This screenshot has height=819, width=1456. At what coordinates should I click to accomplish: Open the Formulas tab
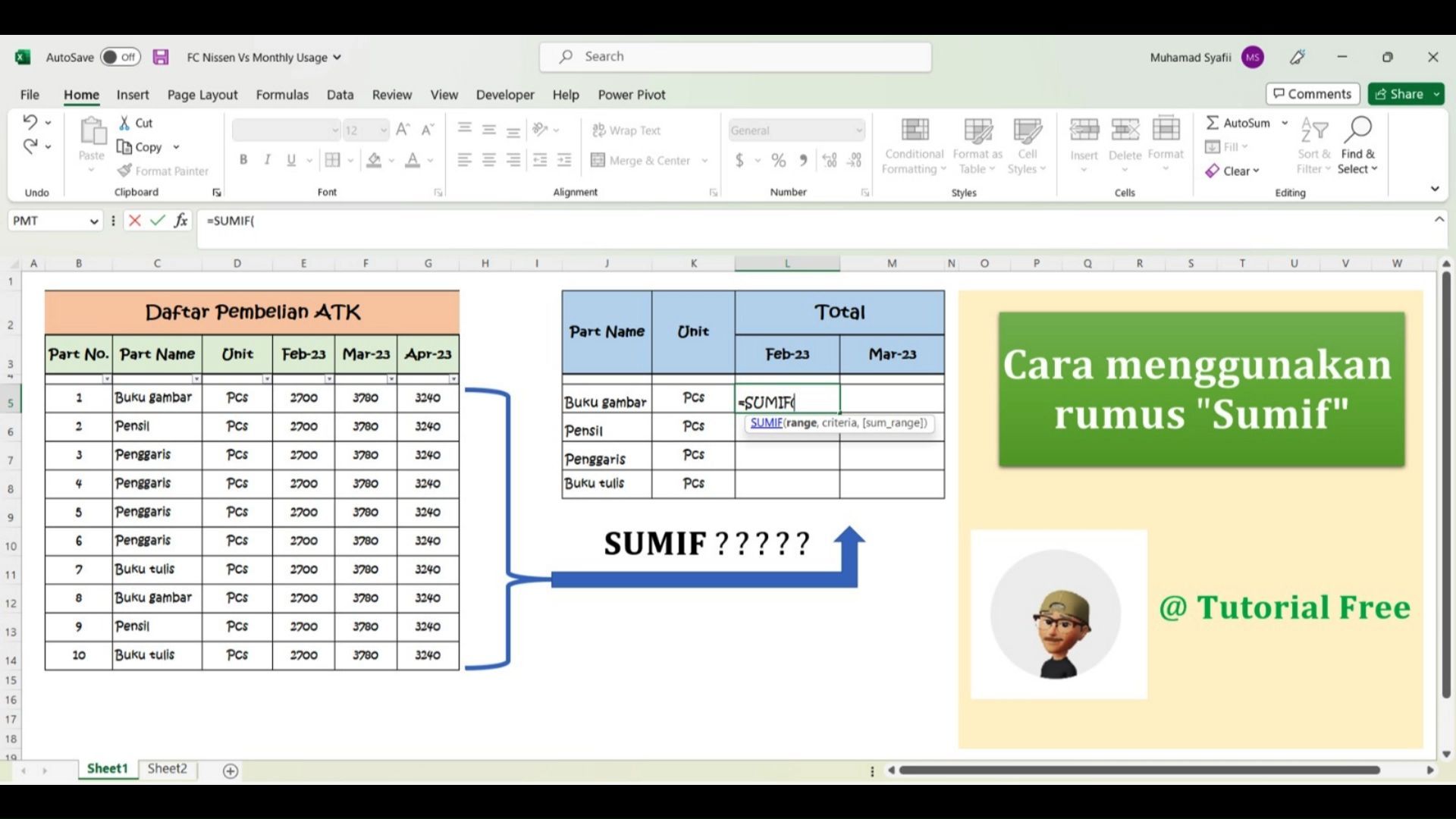tap(282, 95)
